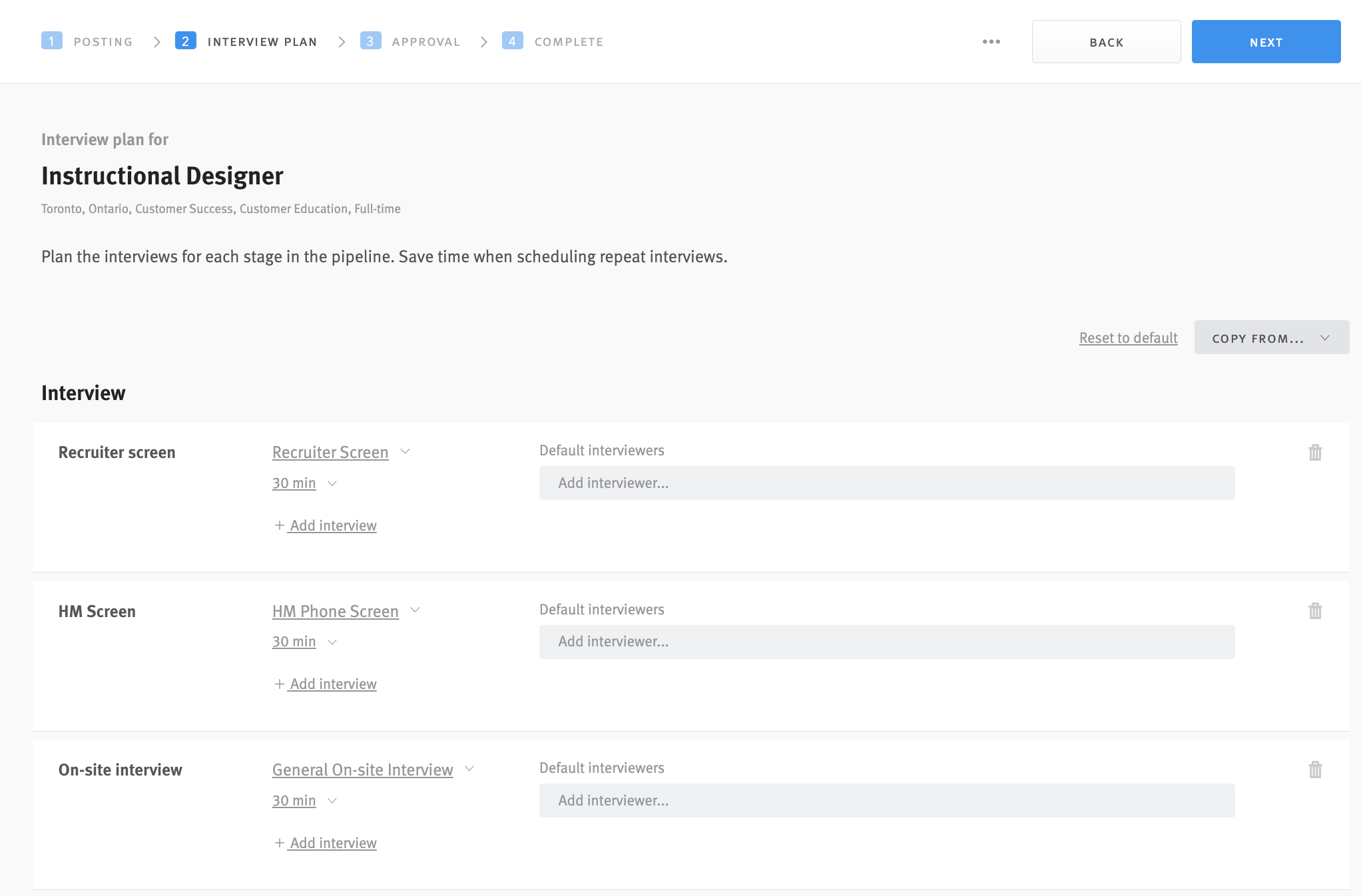Screen dimensions: 1361x896
Task: Go to the Approval step
Action: coord(425,41)
